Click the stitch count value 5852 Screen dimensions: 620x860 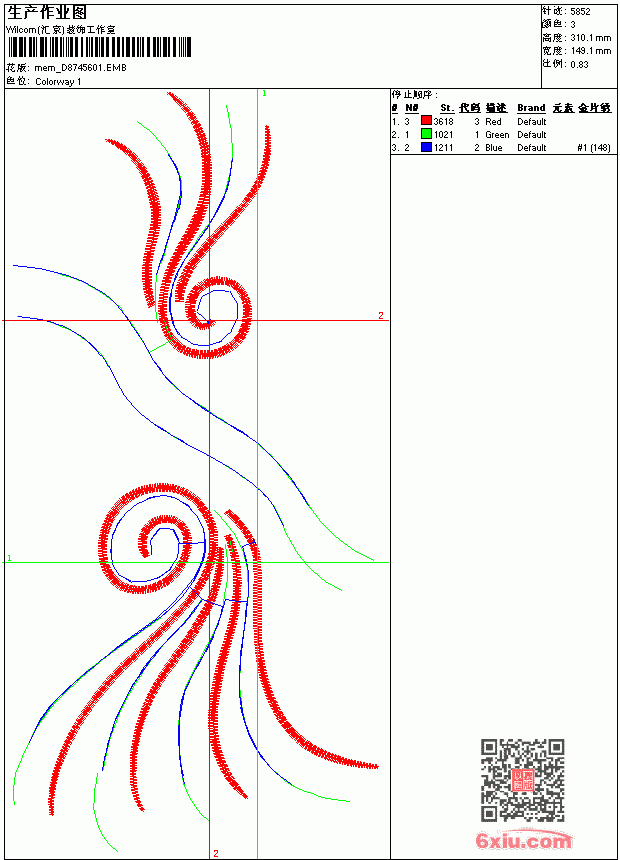coord(580,11)
